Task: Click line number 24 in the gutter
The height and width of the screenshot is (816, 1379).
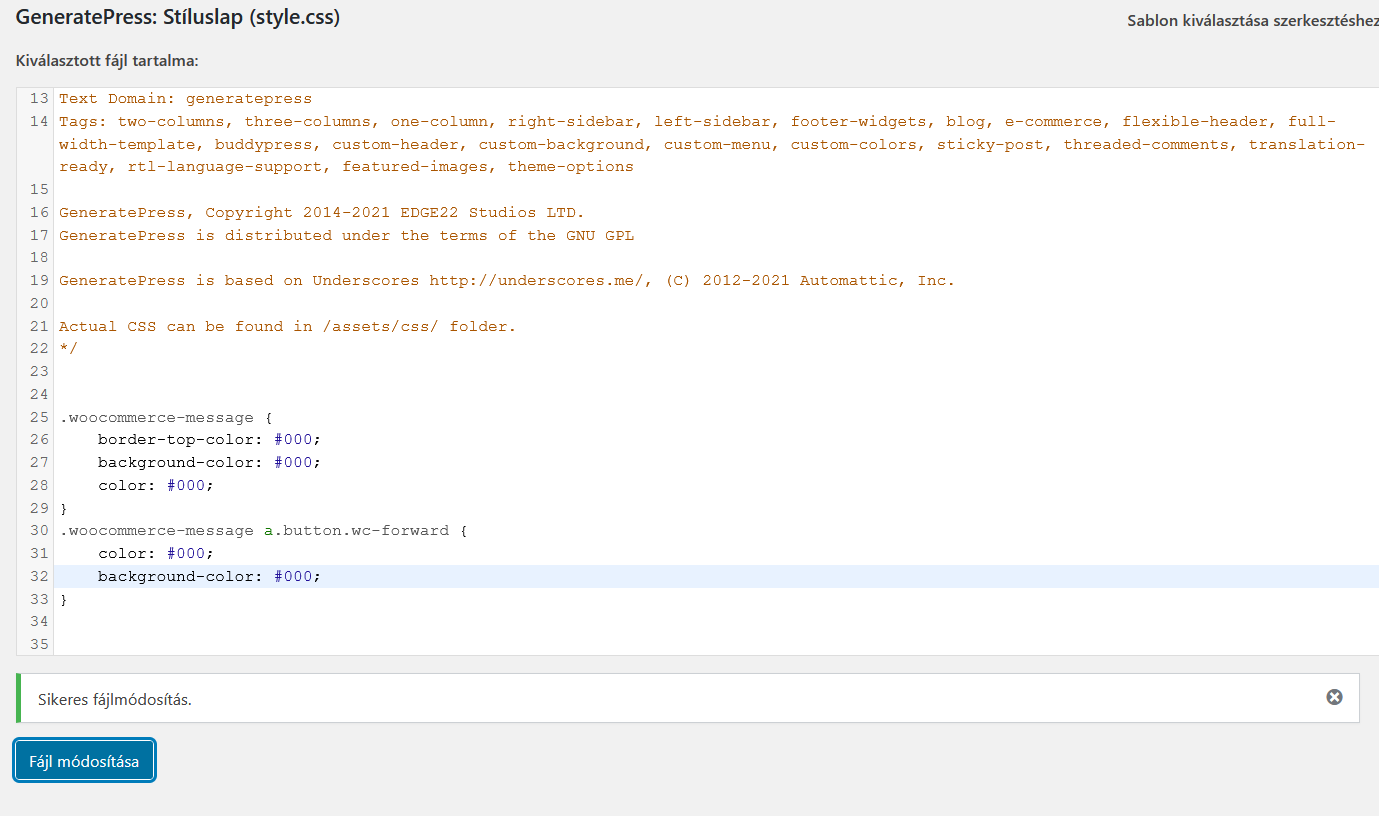Action: [x=39, y=394]
